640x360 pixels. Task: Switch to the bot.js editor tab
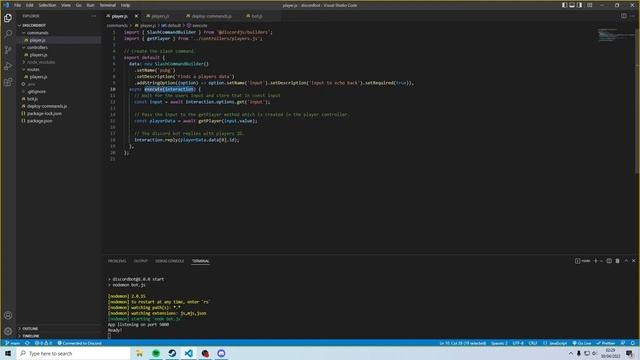(257, 16)
